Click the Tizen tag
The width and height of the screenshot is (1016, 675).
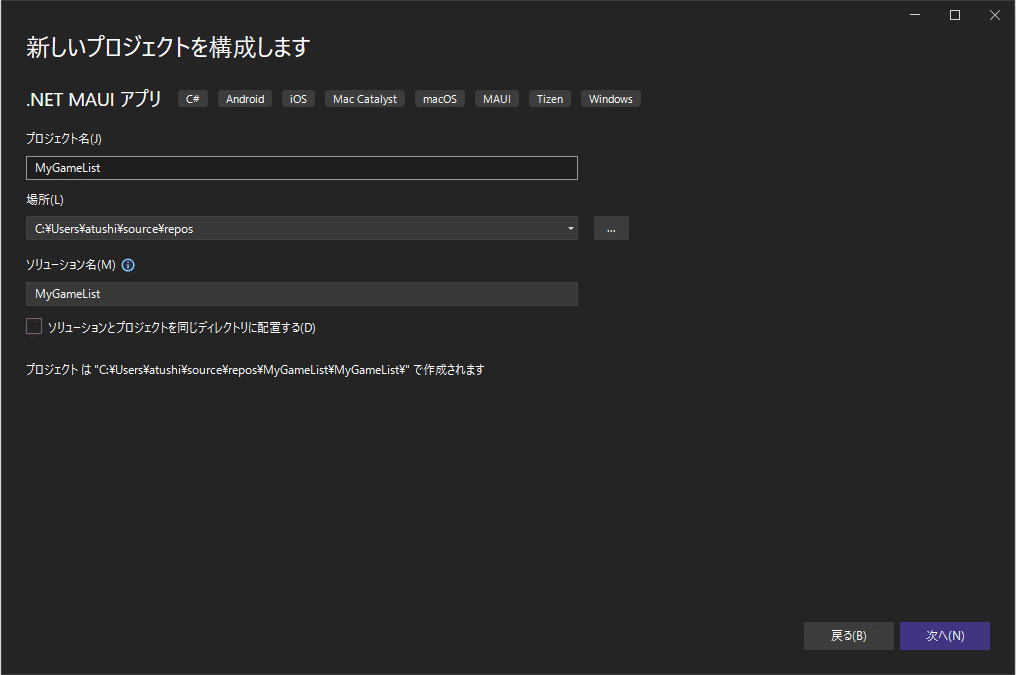[549, 98]
